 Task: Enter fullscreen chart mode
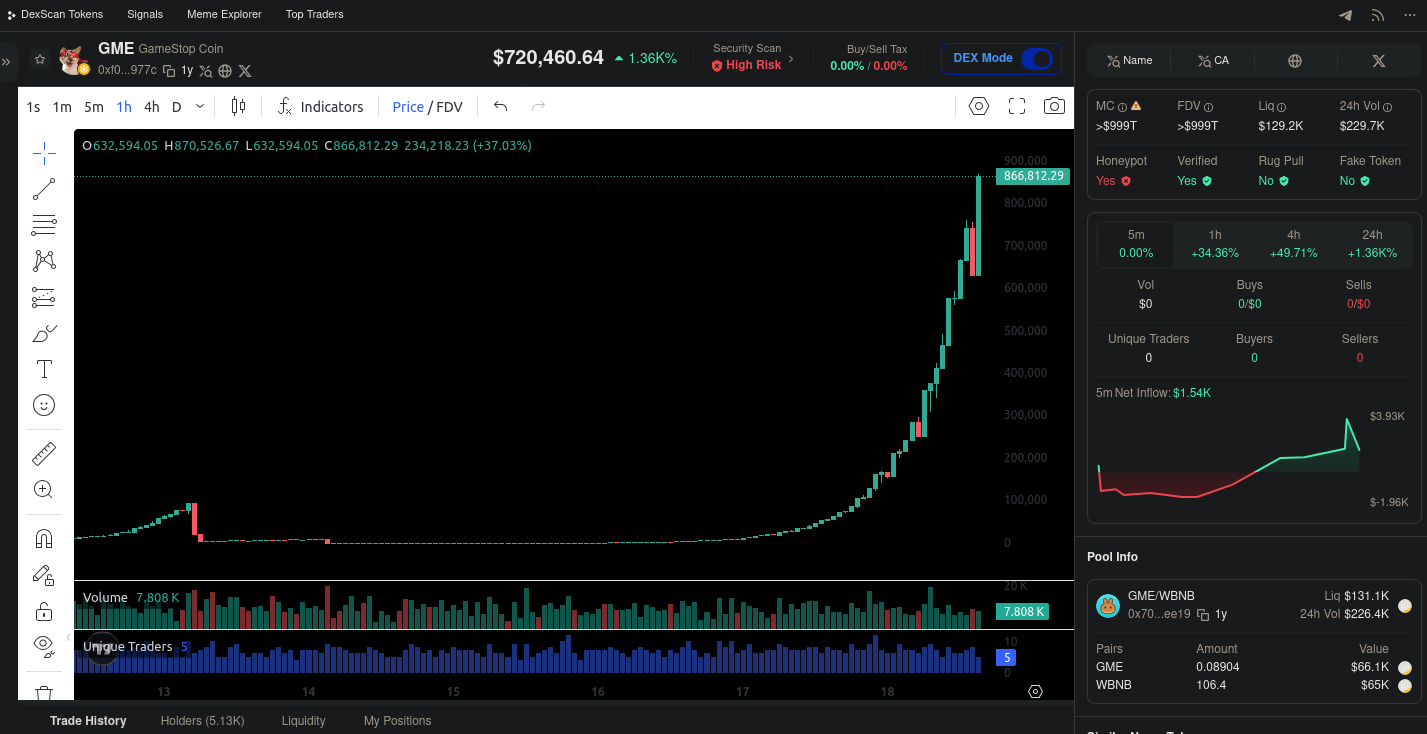pyautogui.click(x=1017, y=106)
